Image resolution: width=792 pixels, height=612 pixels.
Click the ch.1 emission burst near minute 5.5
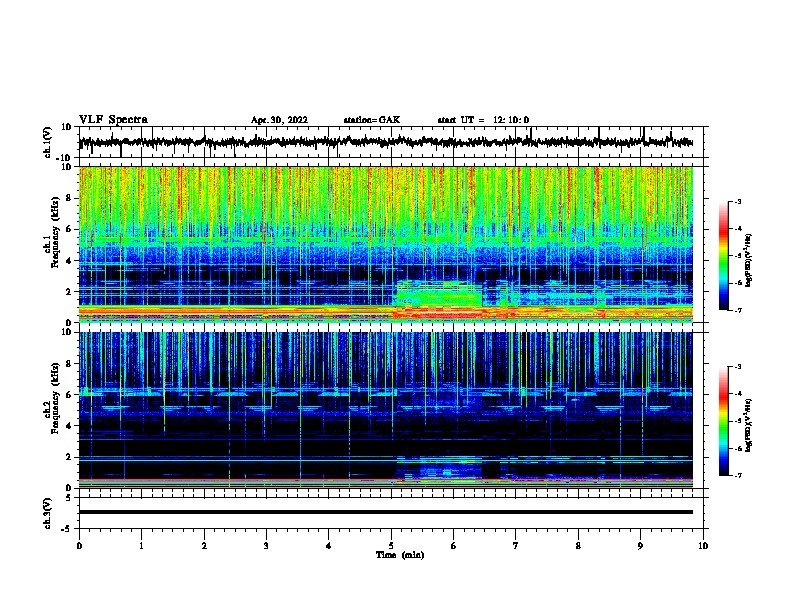(x=438, y=300)
